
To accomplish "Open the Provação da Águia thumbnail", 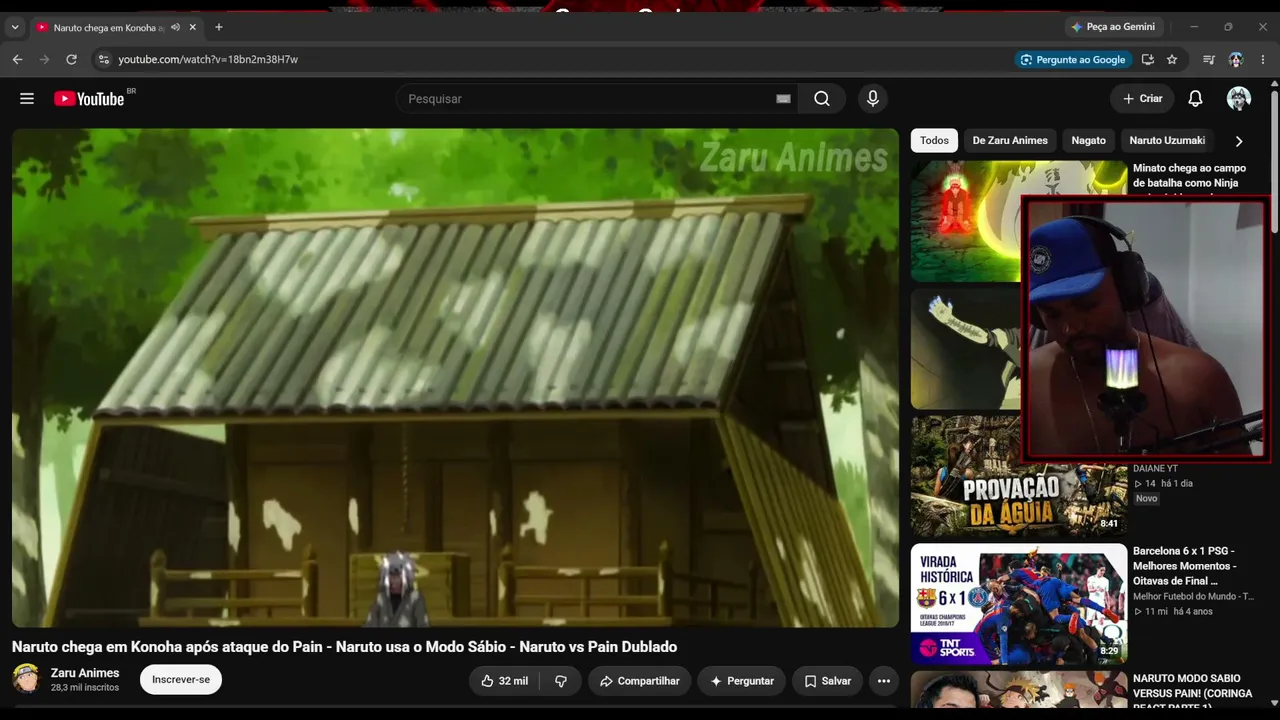I will point(1019,477).
